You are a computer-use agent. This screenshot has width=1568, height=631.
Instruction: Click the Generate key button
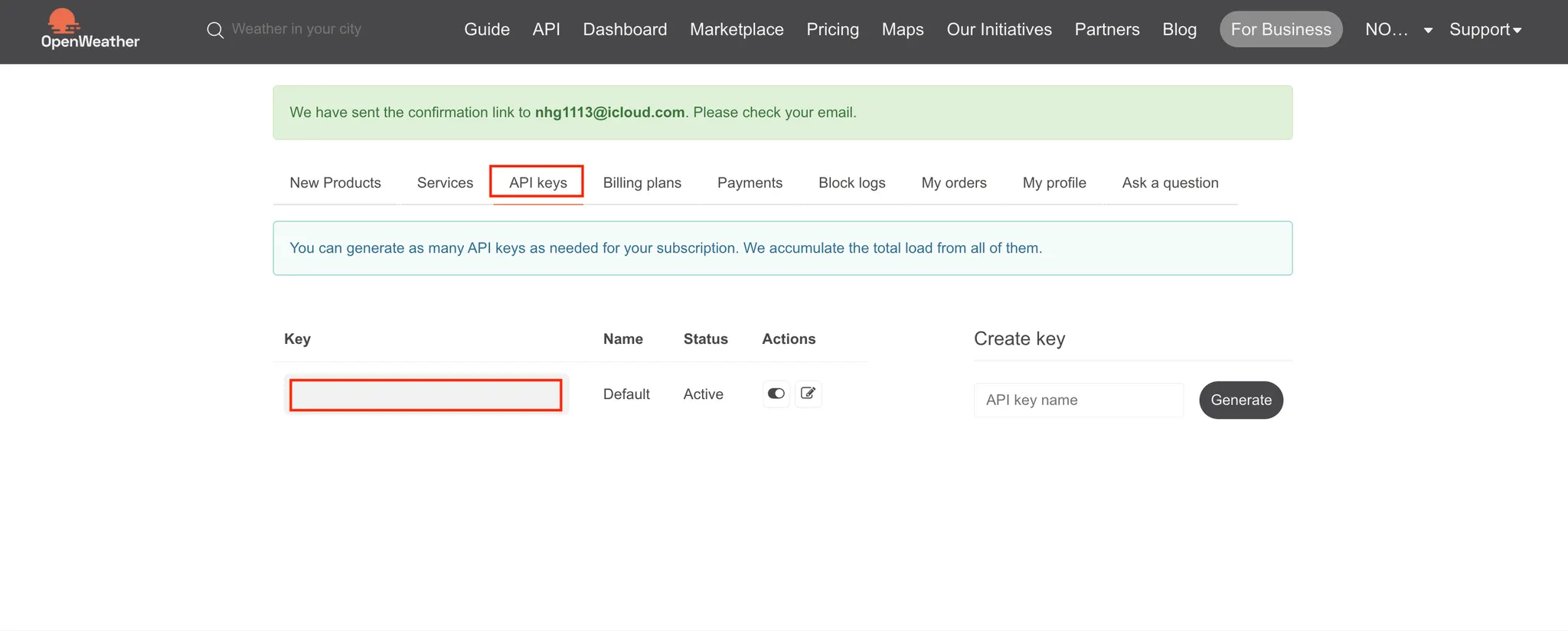pyautogui.click(x=1241, y=400)
